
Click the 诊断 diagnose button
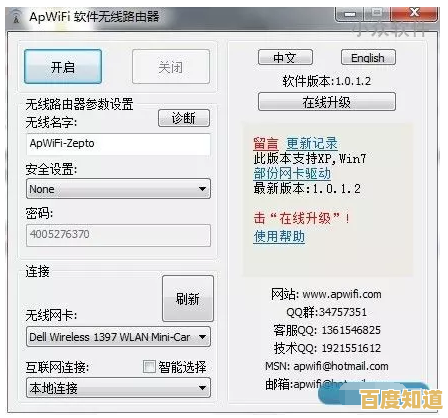[x=184, y=118]
